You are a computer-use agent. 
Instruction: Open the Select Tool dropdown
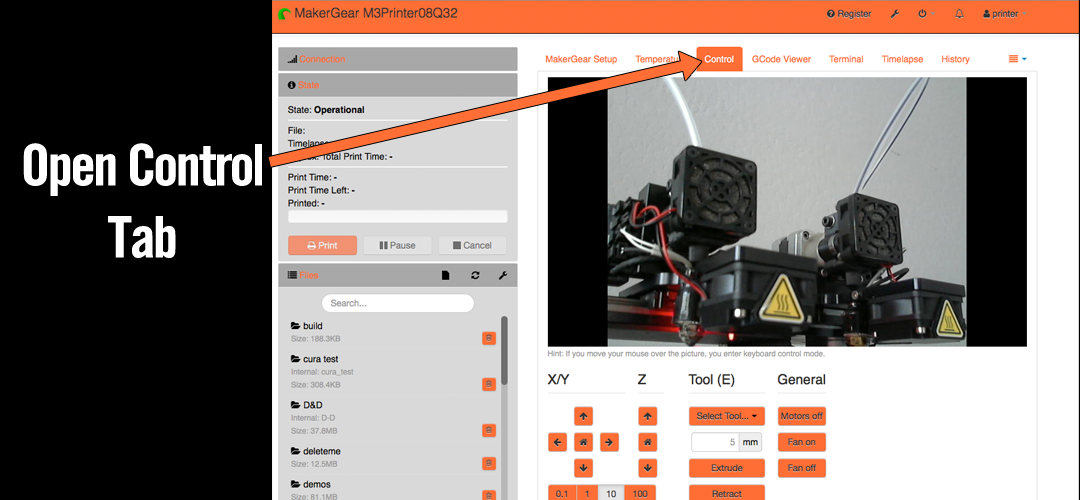(x=726, y=415)
